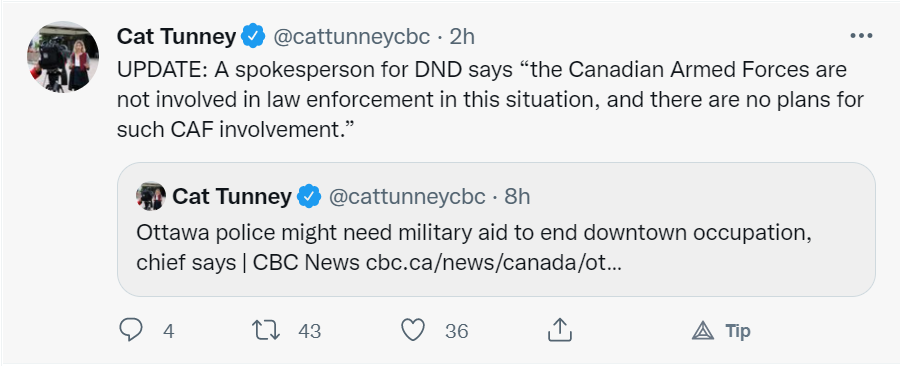
Task: Retweet this update using the retweet icon
Action: 266,330
